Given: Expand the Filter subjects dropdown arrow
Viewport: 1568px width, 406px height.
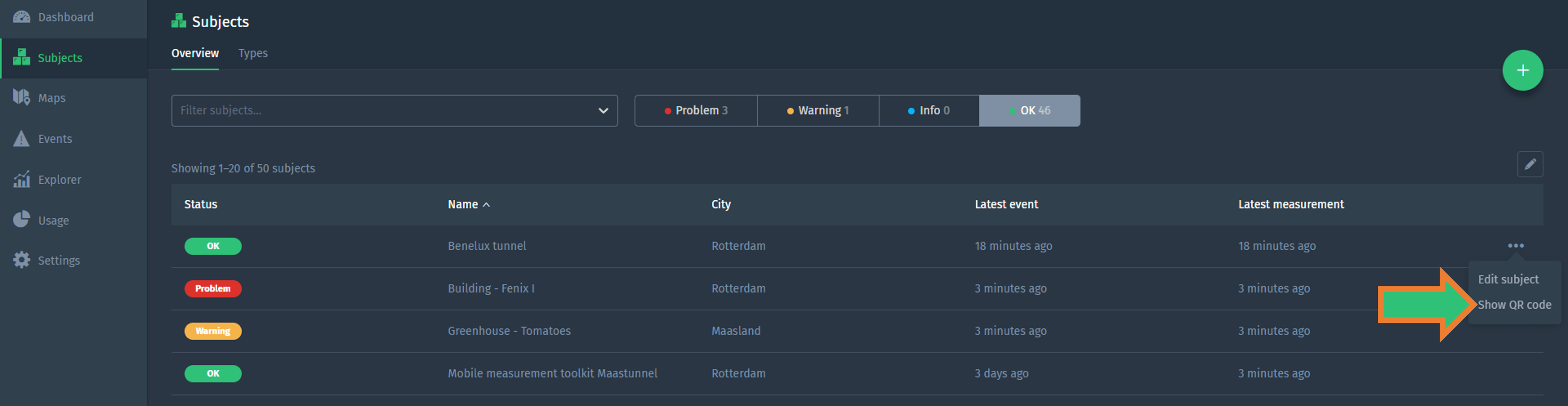Looking at the screenshot, I should (603, 111).
